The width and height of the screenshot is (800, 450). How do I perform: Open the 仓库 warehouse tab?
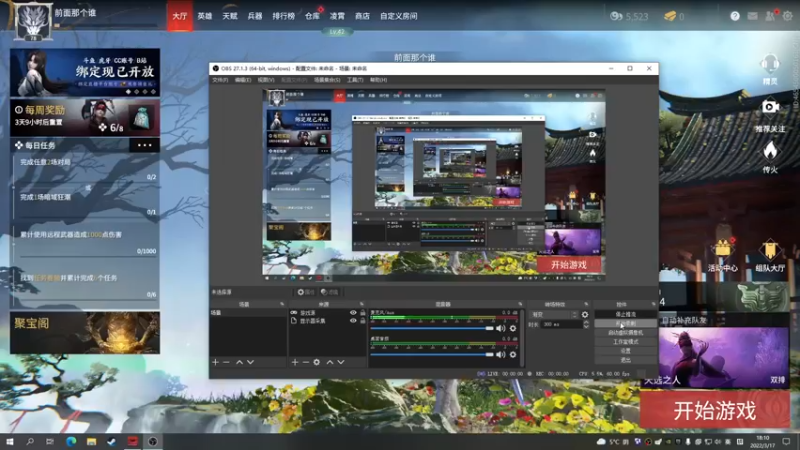(312, 16)
